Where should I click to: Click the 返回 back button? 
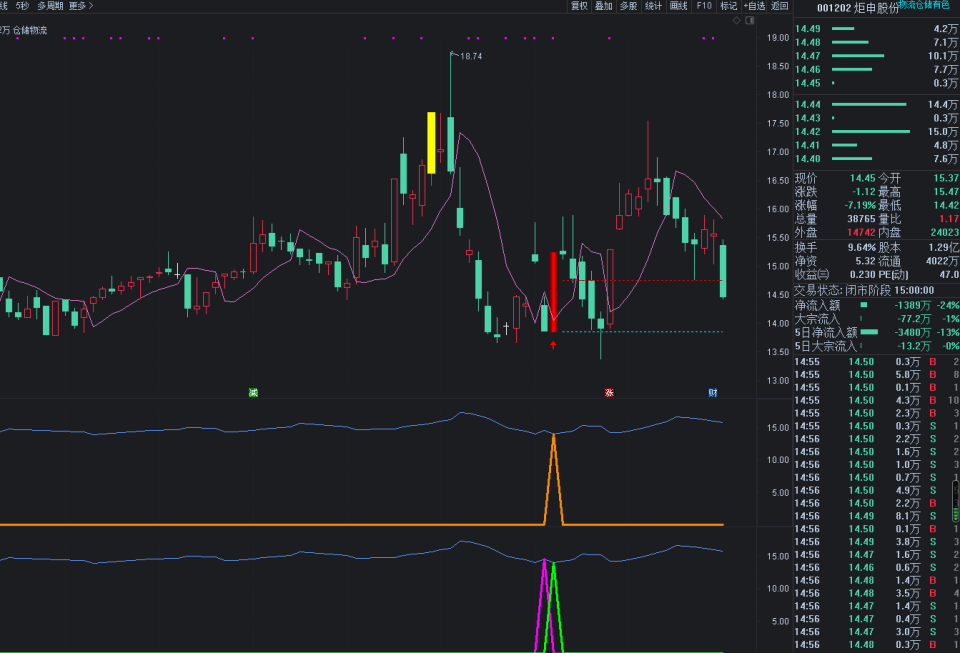pyautogui.click(x=779, y=6)
